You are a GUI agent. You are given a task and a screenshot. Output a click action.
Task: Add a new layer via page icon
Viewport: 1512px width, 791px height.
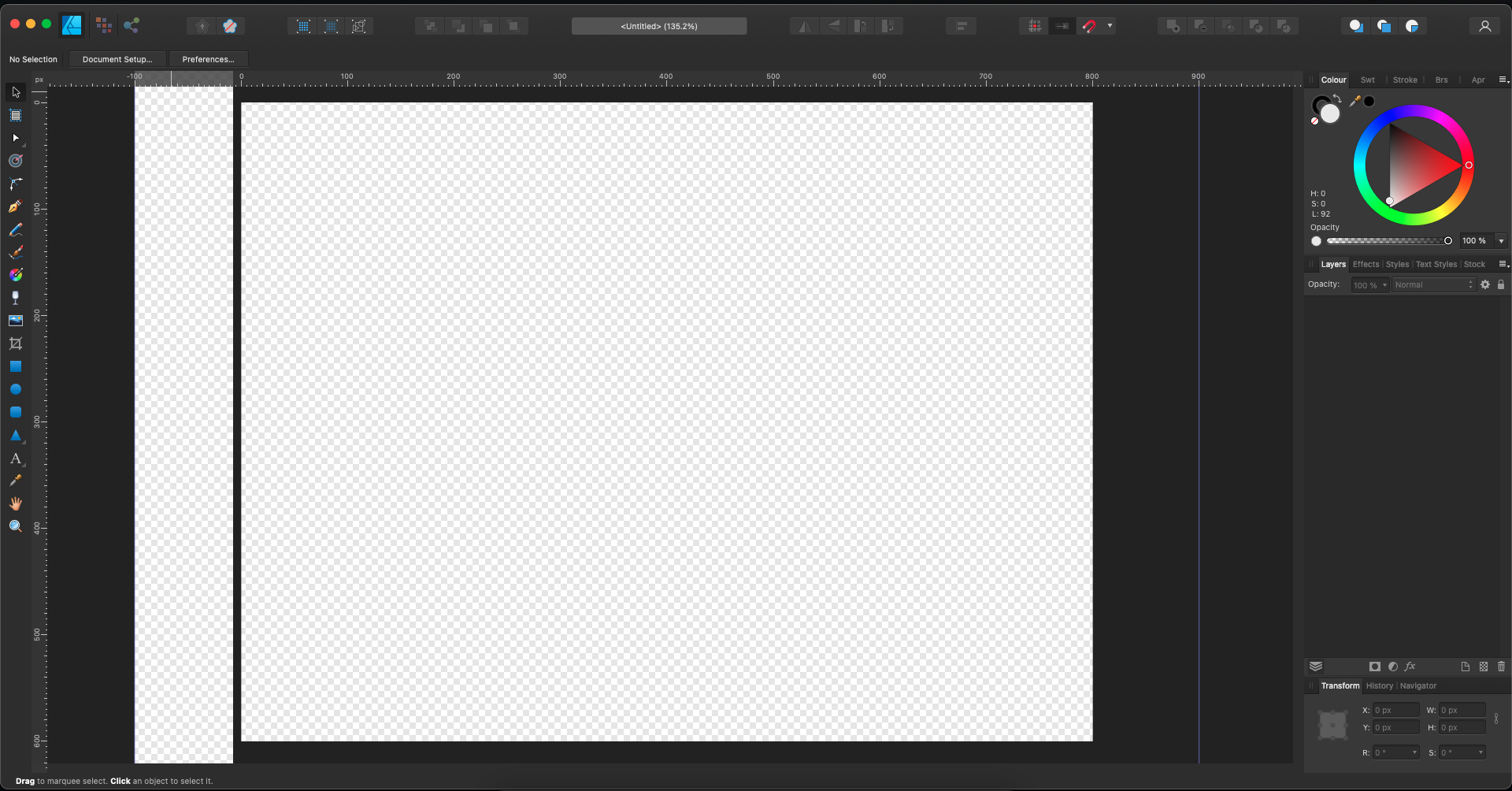(x=1466, y=667)
